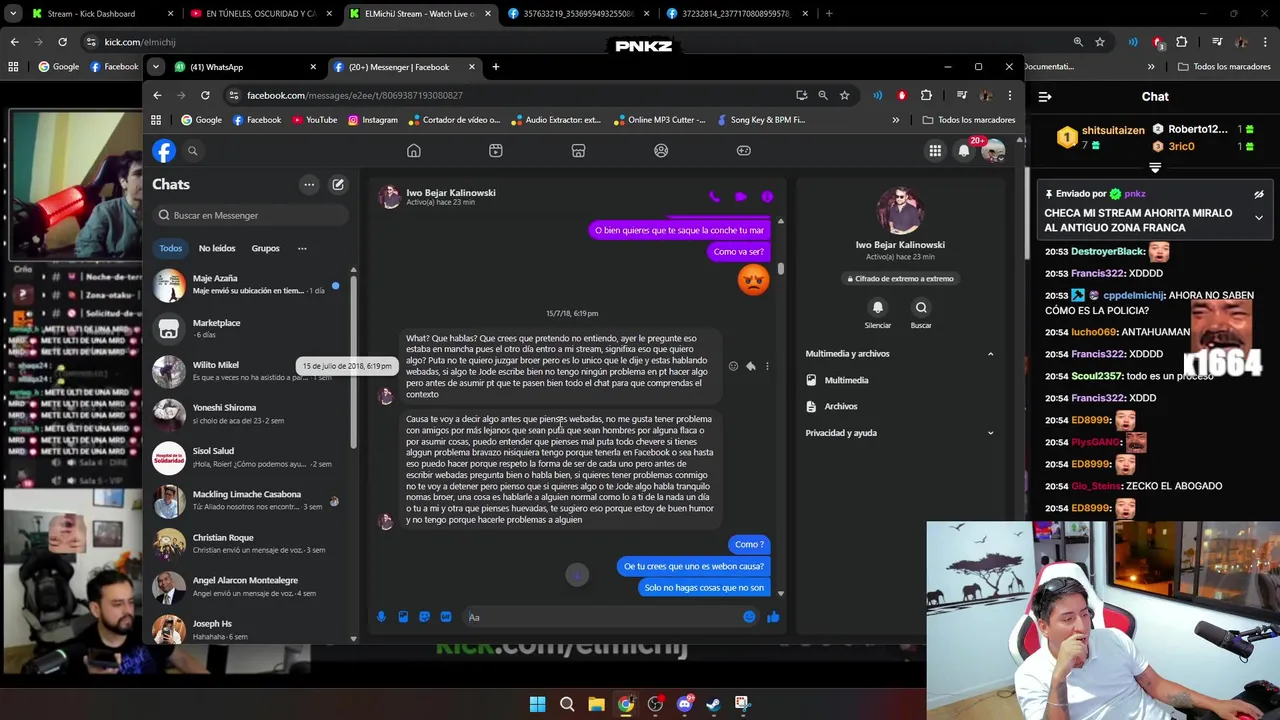
Task: Show more chat filters (three dots)
Action: [302, 248]
